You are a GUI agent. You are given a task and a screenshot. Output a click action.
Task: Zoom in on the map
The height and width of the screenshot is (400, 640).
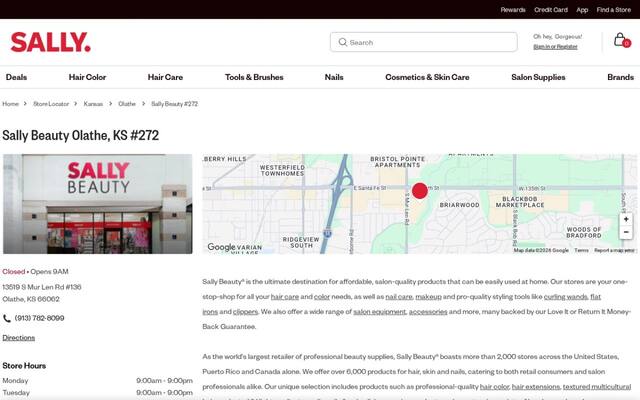click(626, 220)
